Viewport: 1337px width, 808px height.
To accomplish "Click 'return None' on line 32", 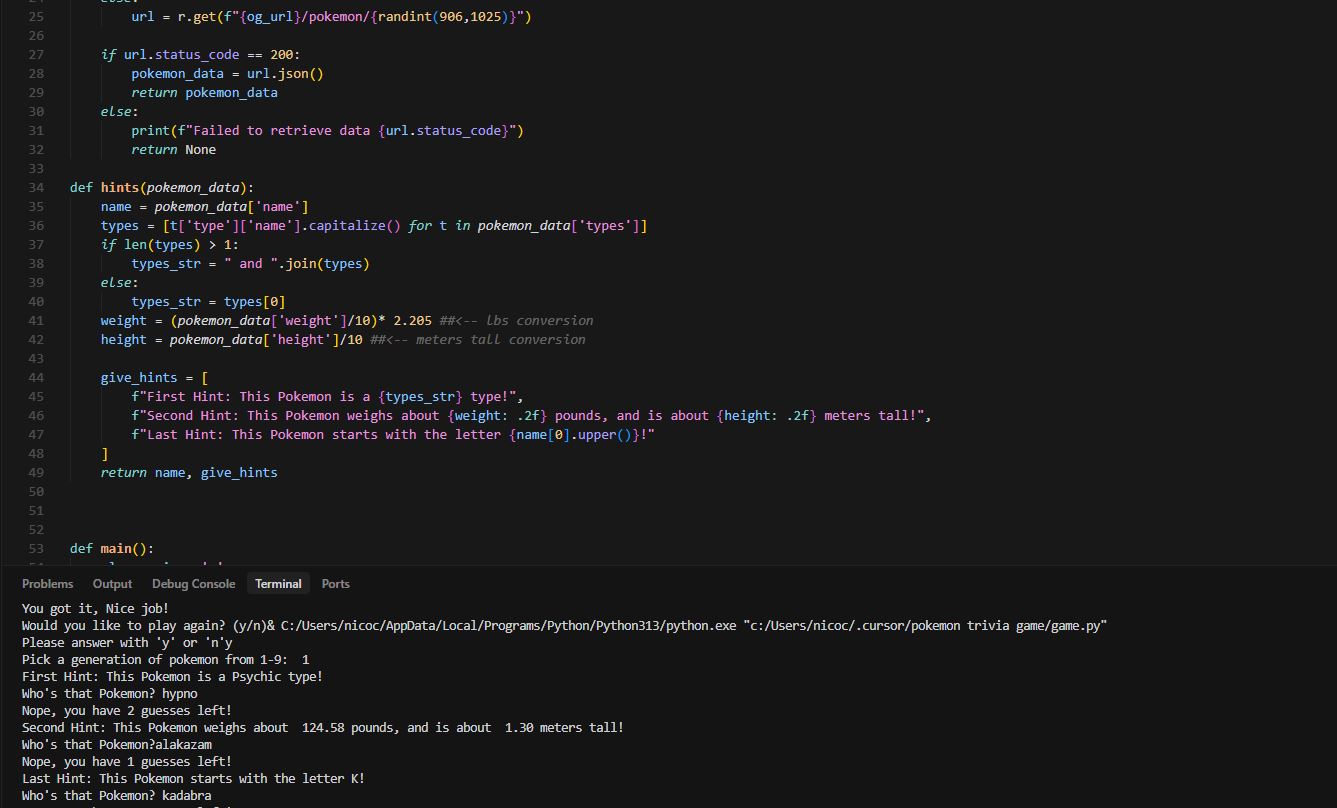I will (x=173, y=150).
